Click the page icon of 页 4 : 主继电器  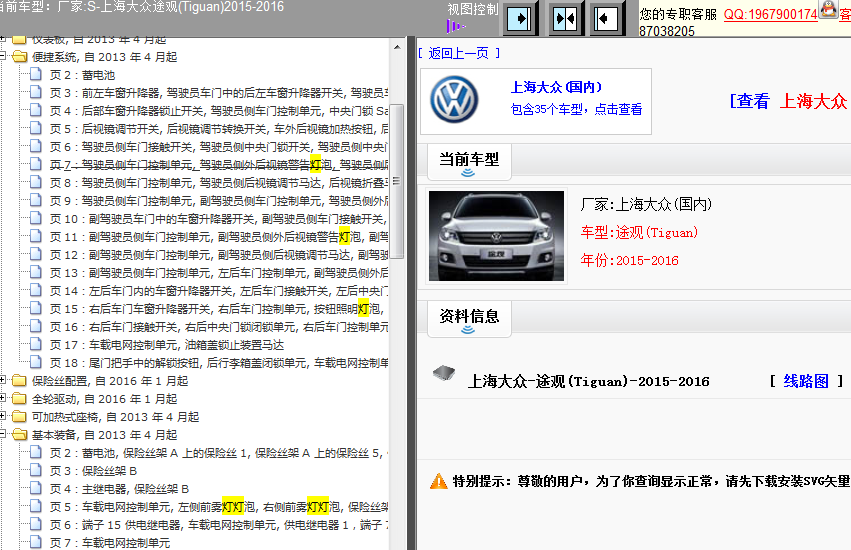(36, 488)
